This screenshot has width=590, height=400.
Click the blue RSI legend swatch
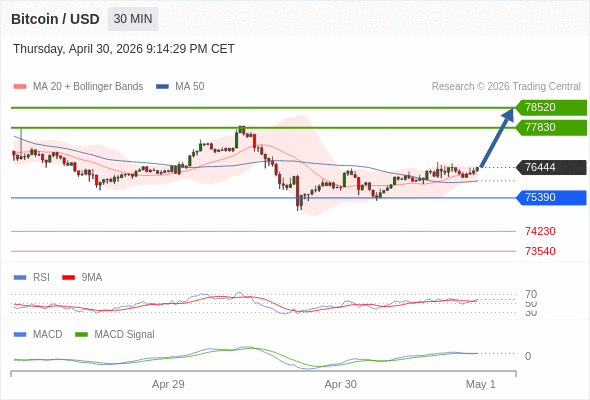click(20, 278)
